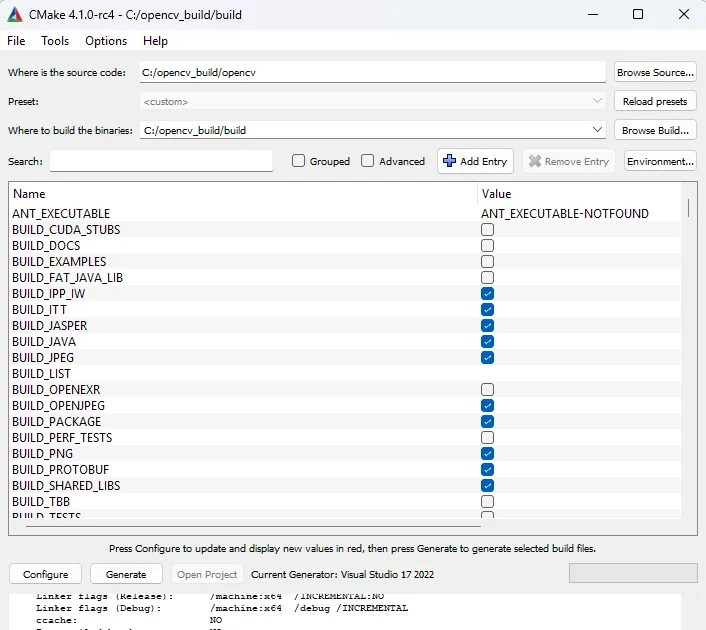The height and width of the screenshot is (630, 706).
Task: Click the blue plus Add Entry icon
Action: click(449, 161)
